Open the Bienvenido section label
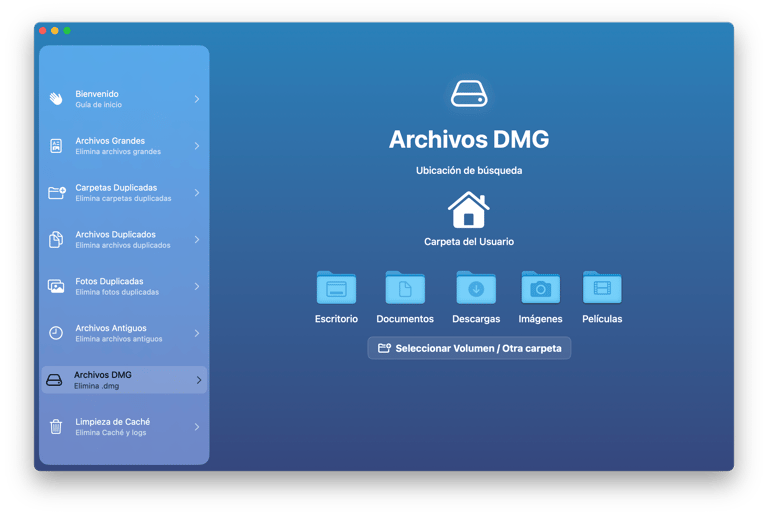The height and width of the screenshot is (515, 768). pos(97,94)
